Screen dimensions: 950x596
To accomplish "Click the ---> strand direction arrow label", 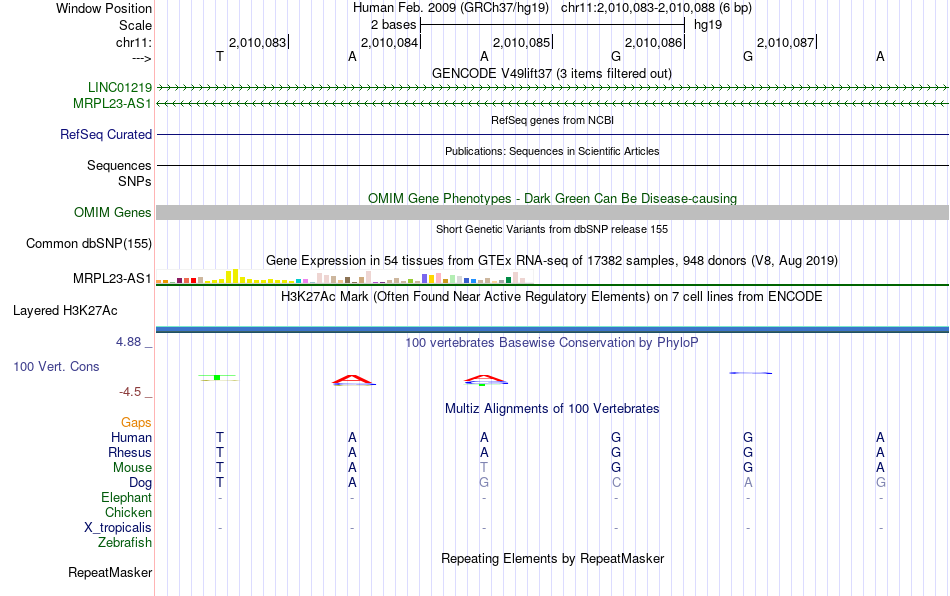I will coord(142,58).
